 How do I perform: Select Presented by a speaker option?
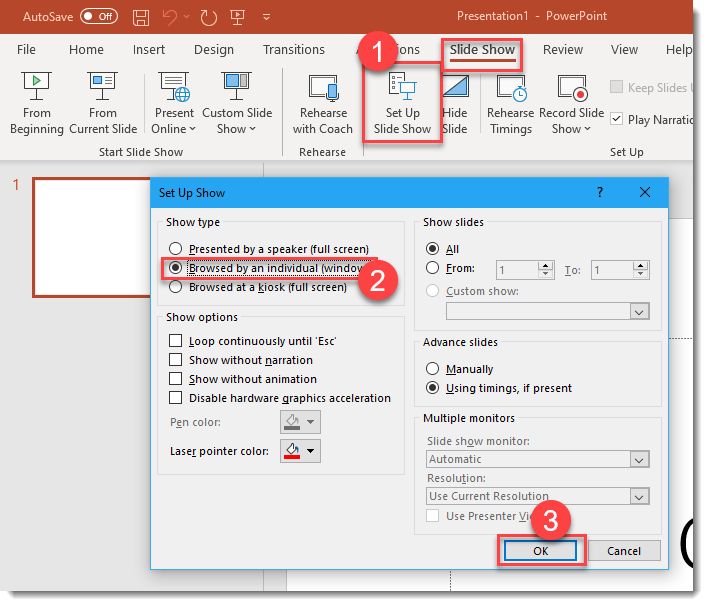175,248
